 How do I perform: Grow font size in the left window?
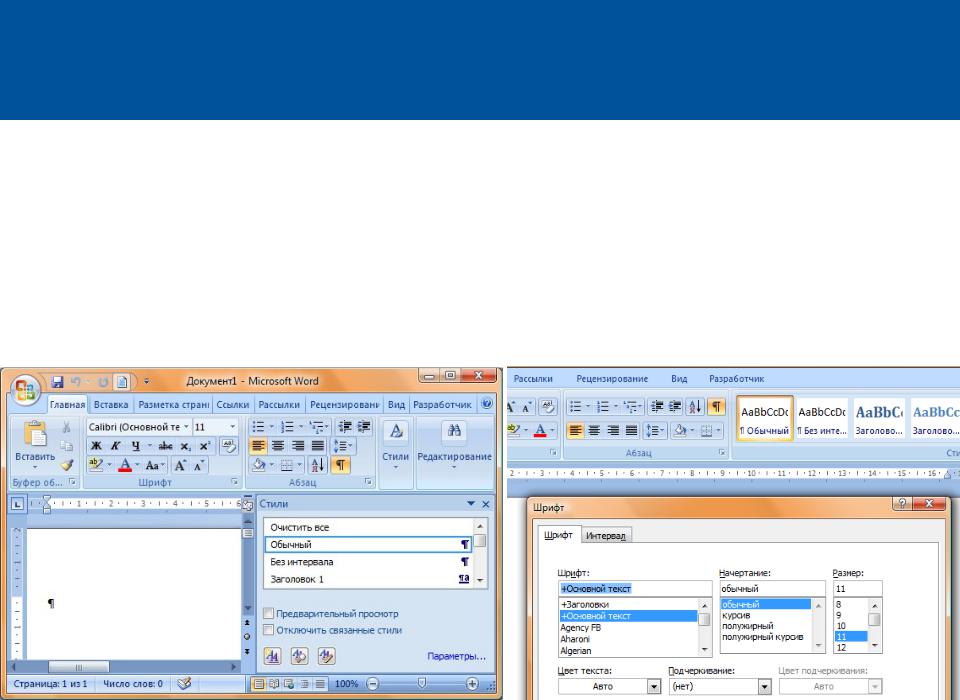pos(180,465)
